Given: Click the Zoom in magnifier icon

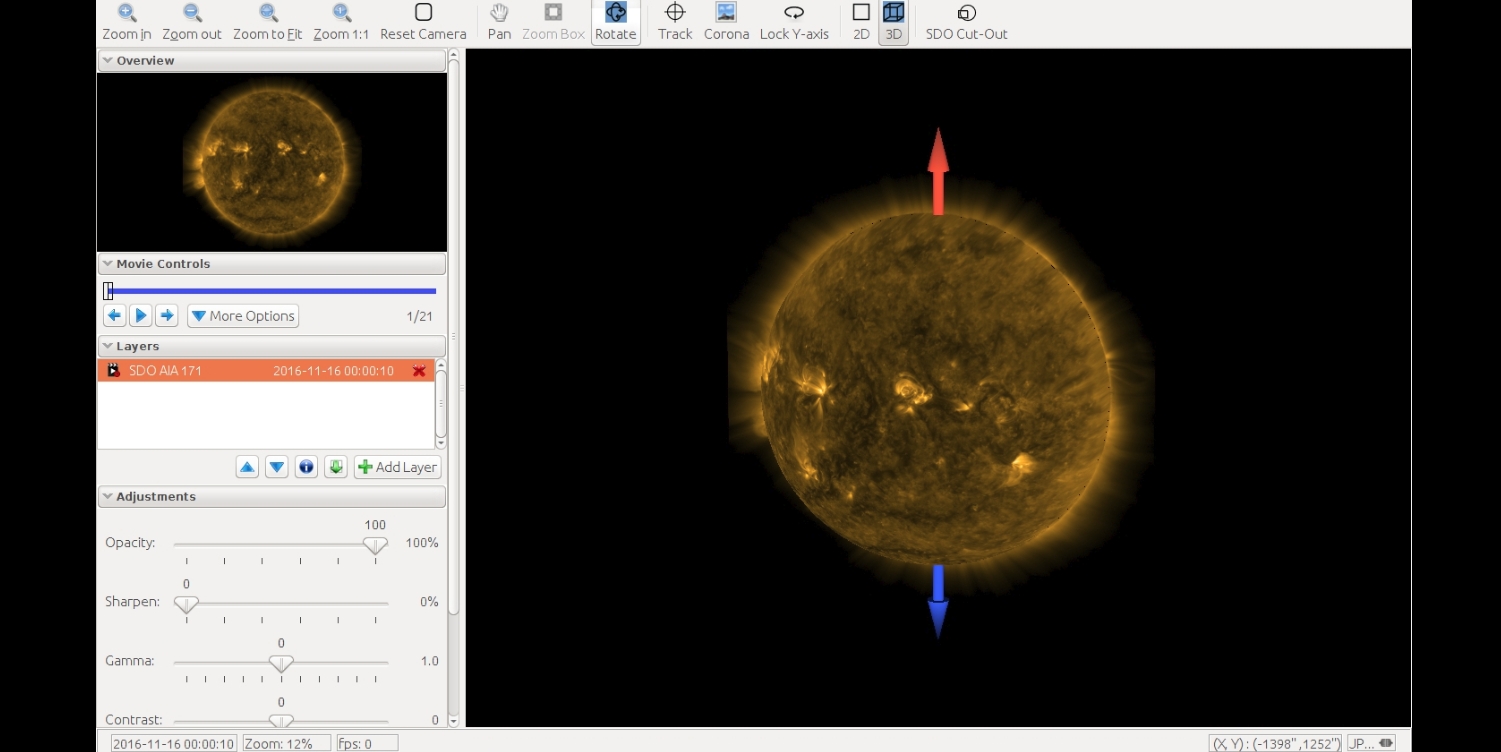Looking at the screenshot, I should tap(127, 13).
